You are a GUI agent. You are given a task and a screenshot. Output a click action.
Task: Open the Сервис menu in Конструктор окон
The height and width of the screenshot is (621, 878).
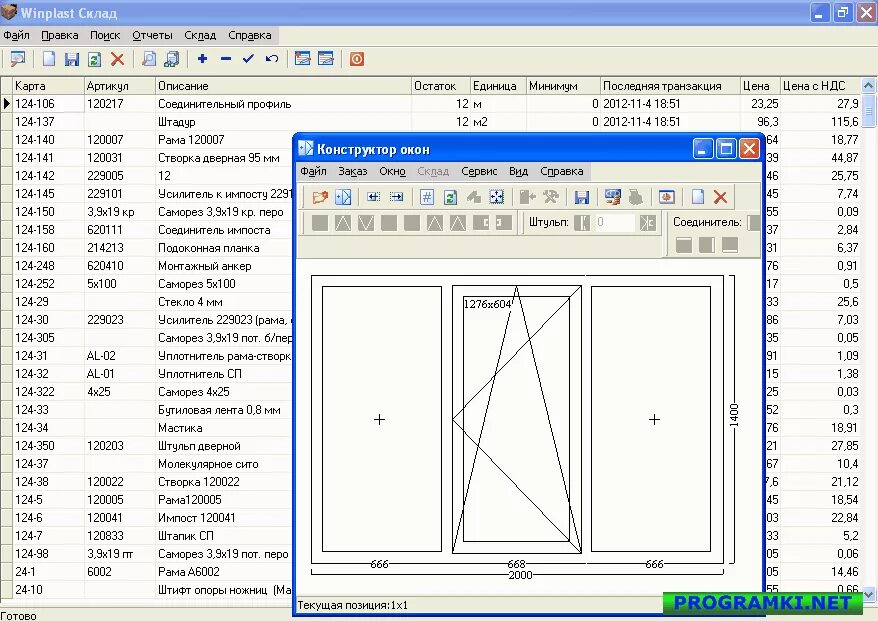(x=479, y=171)
